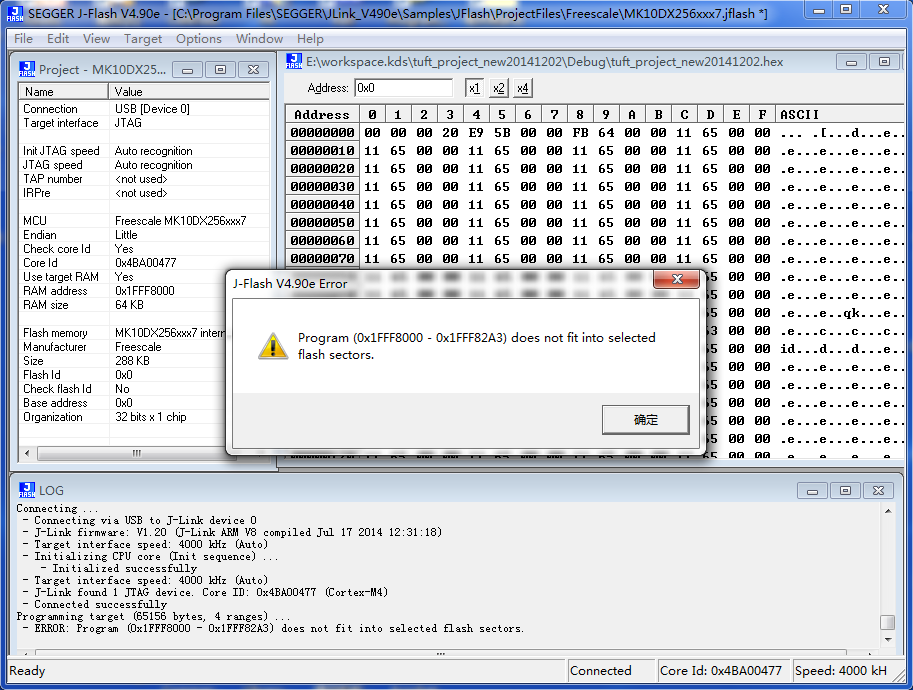Select x1 byte view mode
Screen dimensions: 913x690
tap(474, 88)
